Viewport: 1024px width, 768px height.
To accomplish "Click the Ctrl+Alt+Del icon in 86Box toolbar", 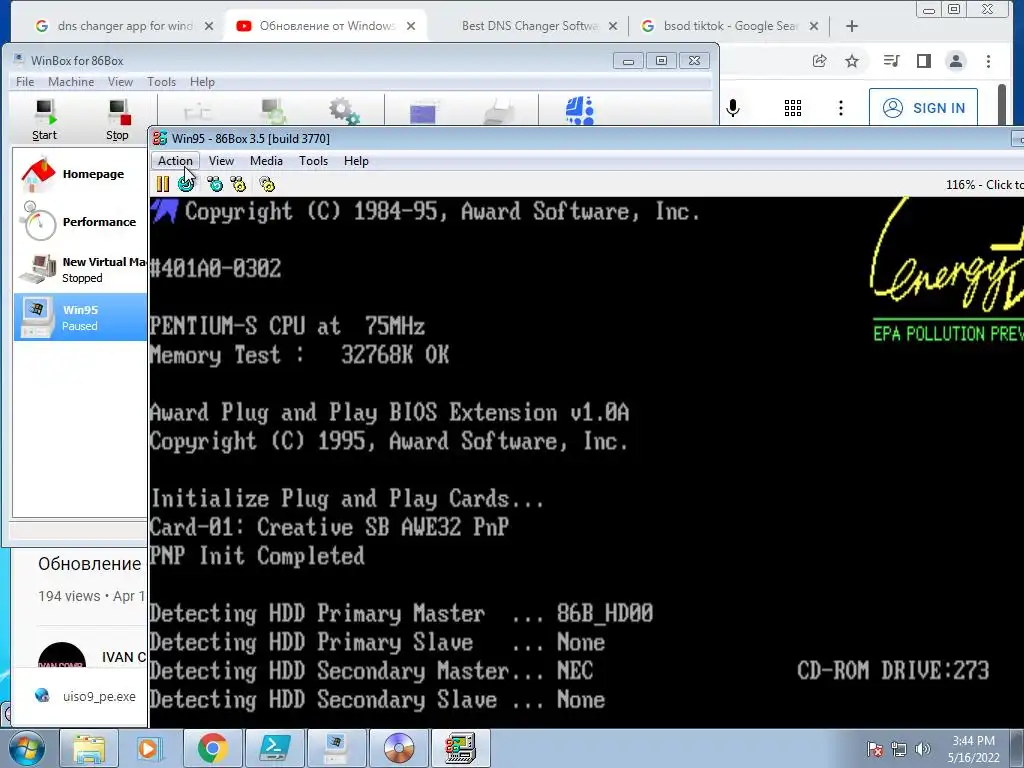I will (215, 184).
